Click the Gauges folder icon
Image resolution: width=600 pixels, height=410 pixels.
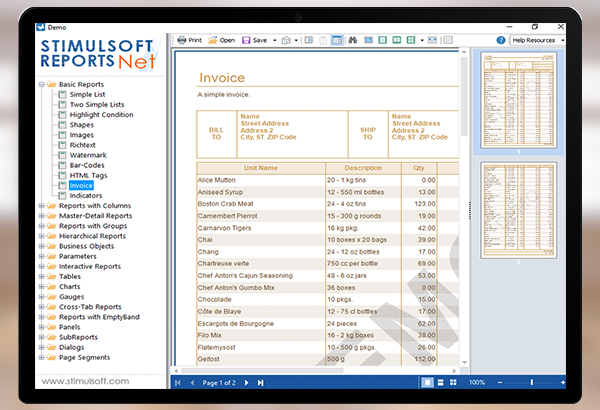(x=51, y=297)
